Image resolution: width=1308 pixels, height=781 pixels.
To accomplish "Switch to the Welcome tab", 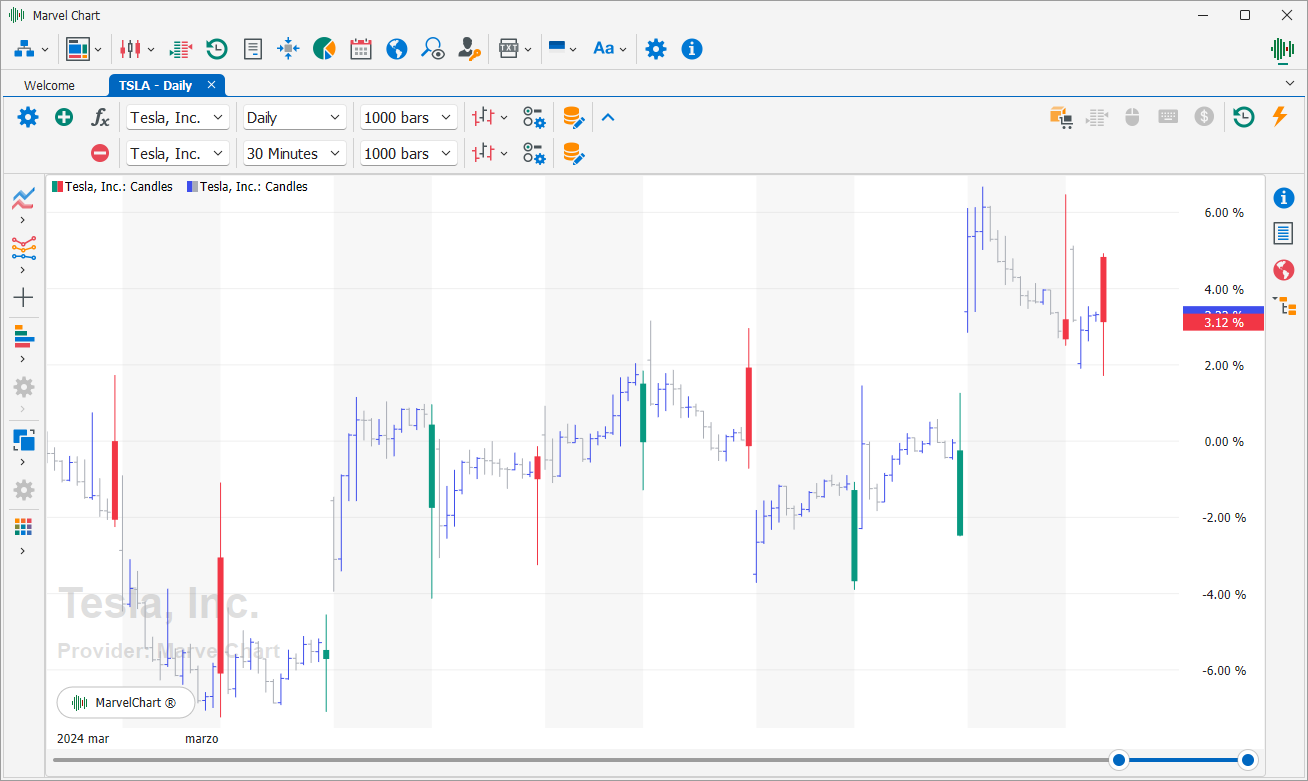I will 49,85.
